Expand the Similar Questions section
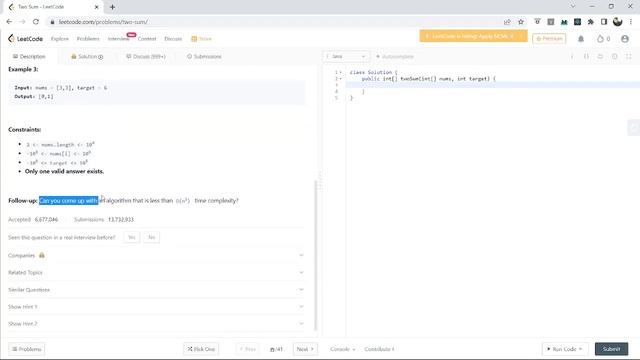 [155, 289]
